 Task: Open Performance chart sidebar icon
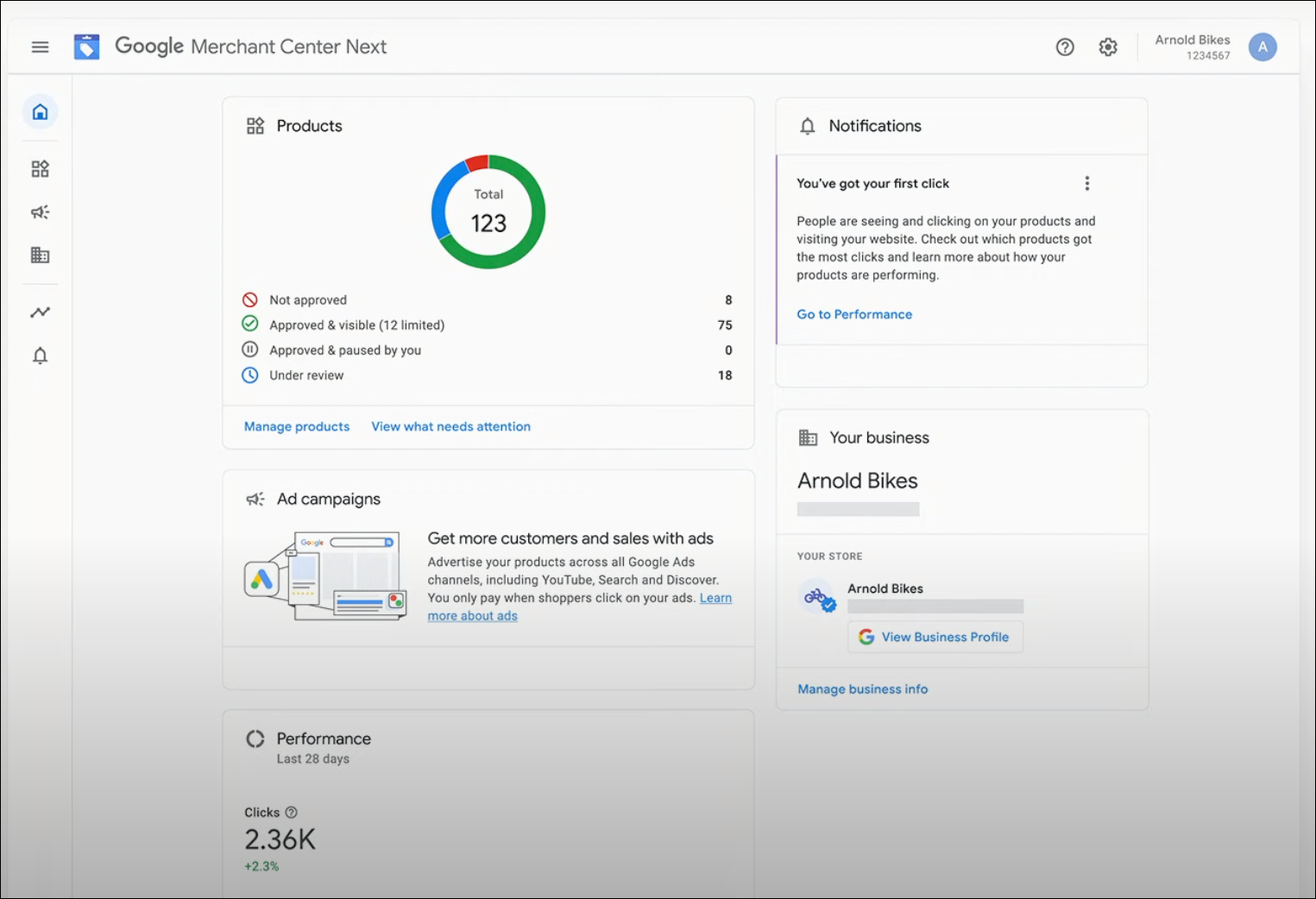pyautogui.click(x=40, y=312)
